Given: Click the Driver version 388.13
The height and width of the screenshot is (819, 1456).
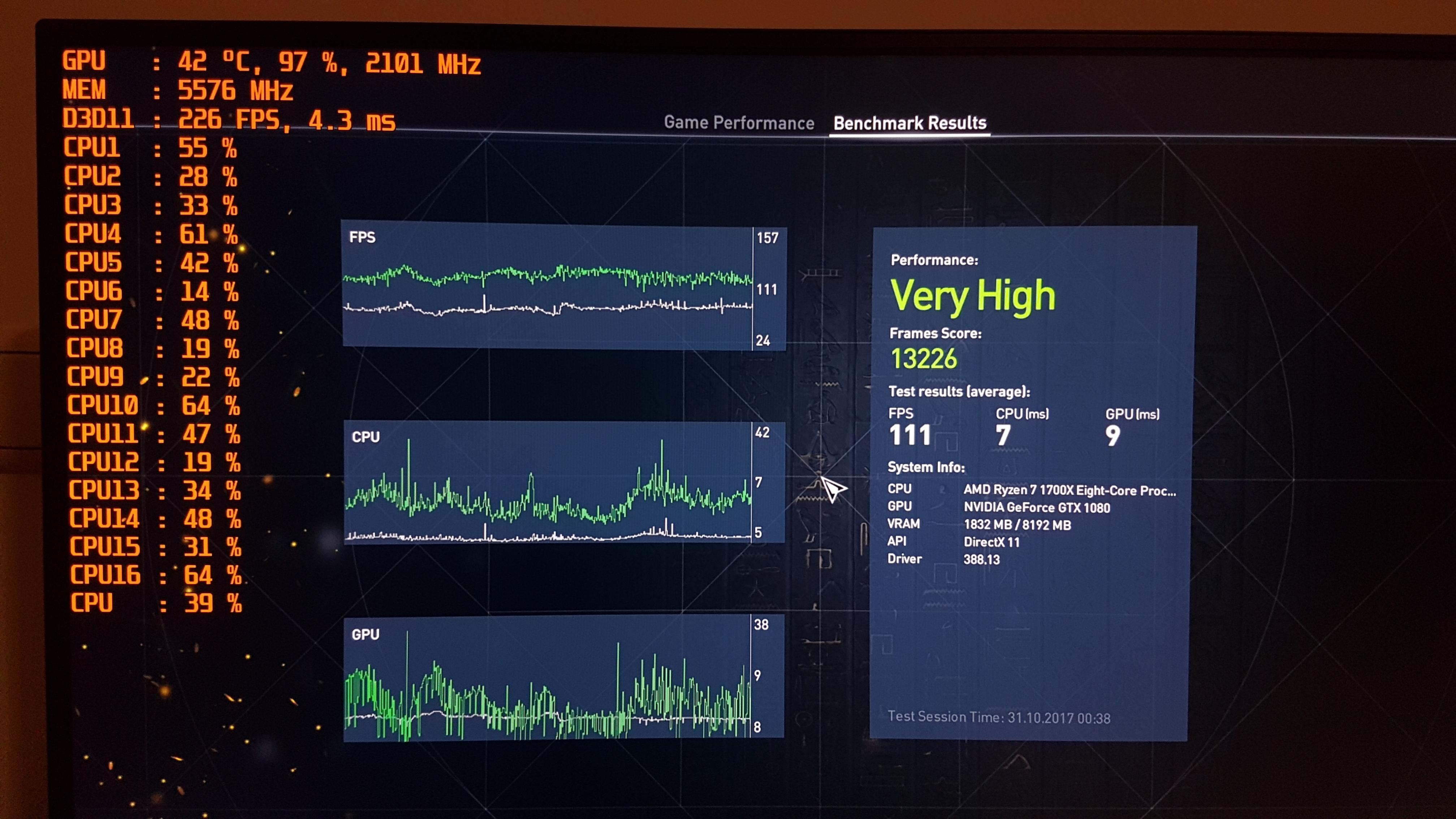Looking at the screenshot, I should (981, 560).
